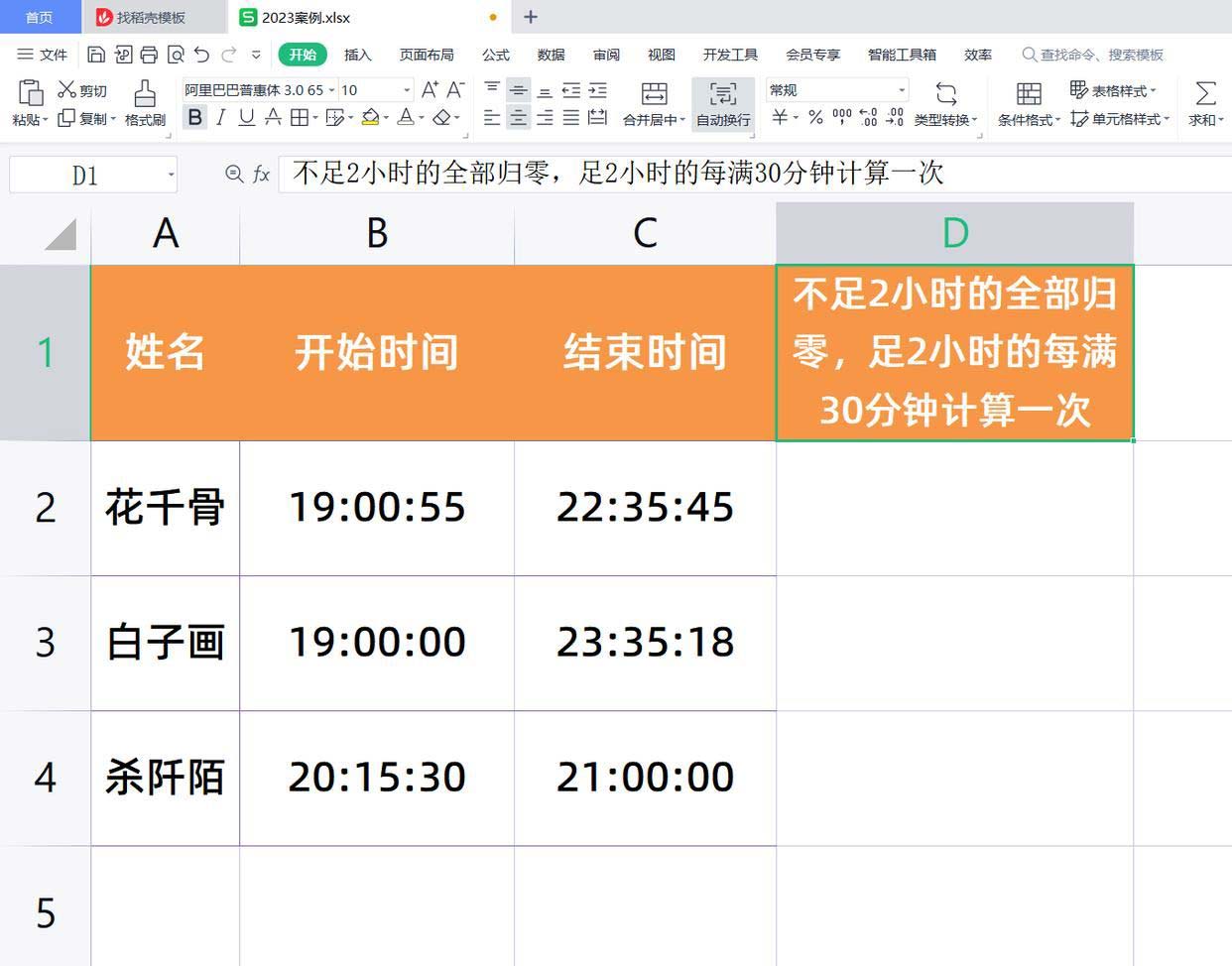Apply cell borders icon

[x=299, y=118]
